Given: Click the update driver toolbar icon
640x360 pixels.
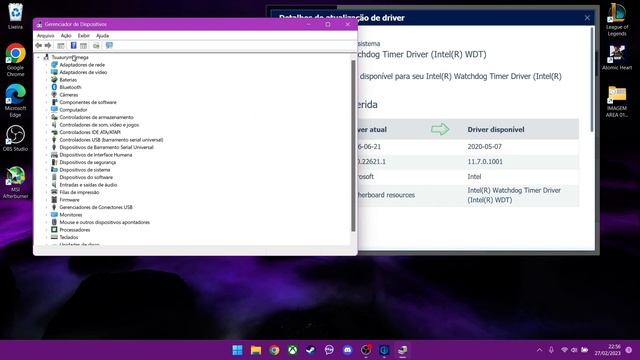Looking at the screenshot, I should (x=96, y=45).
